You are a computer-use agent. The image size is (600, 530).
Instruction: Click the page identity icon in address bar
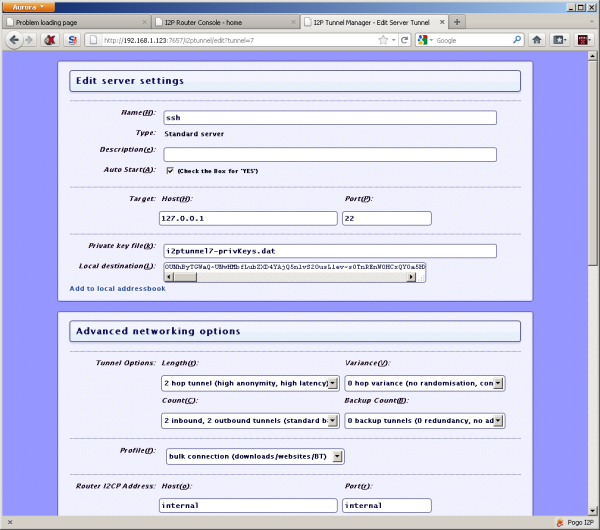pyautogui.click(x=94, y=40)
